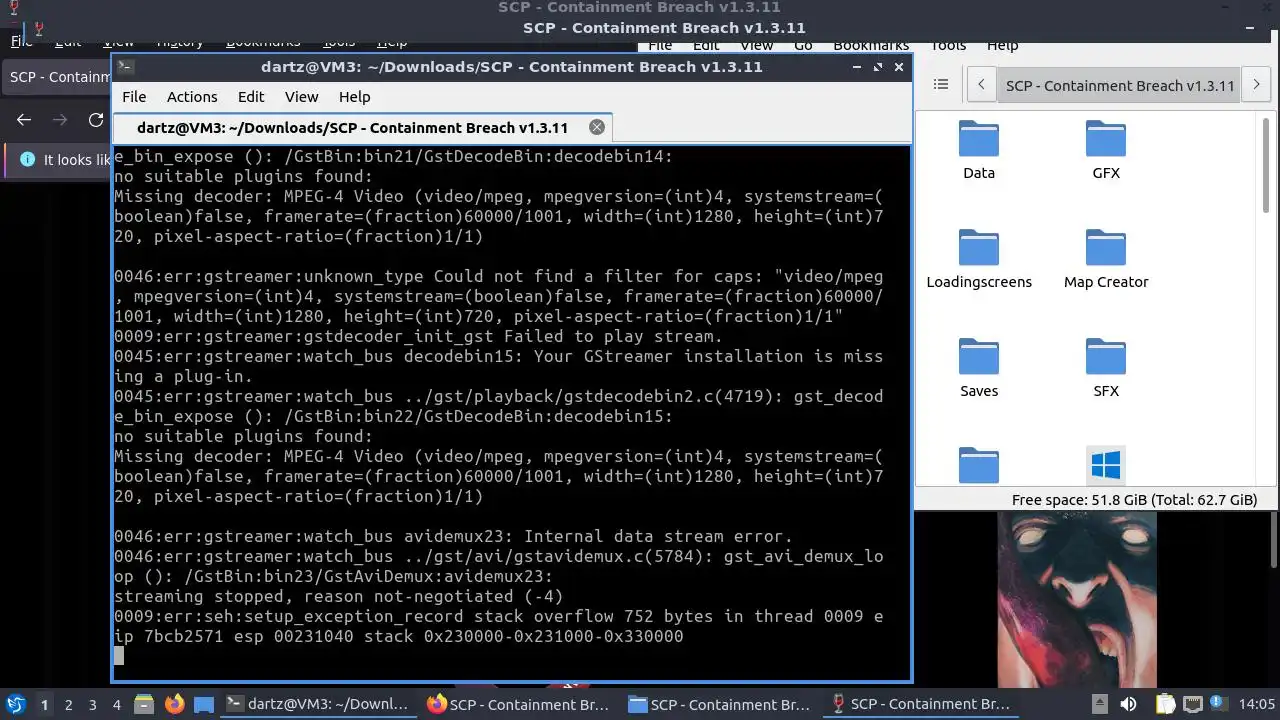This screenshot has height=720, width=1280.
Task: Select the Loadingscreens folder
Action: 978,259
